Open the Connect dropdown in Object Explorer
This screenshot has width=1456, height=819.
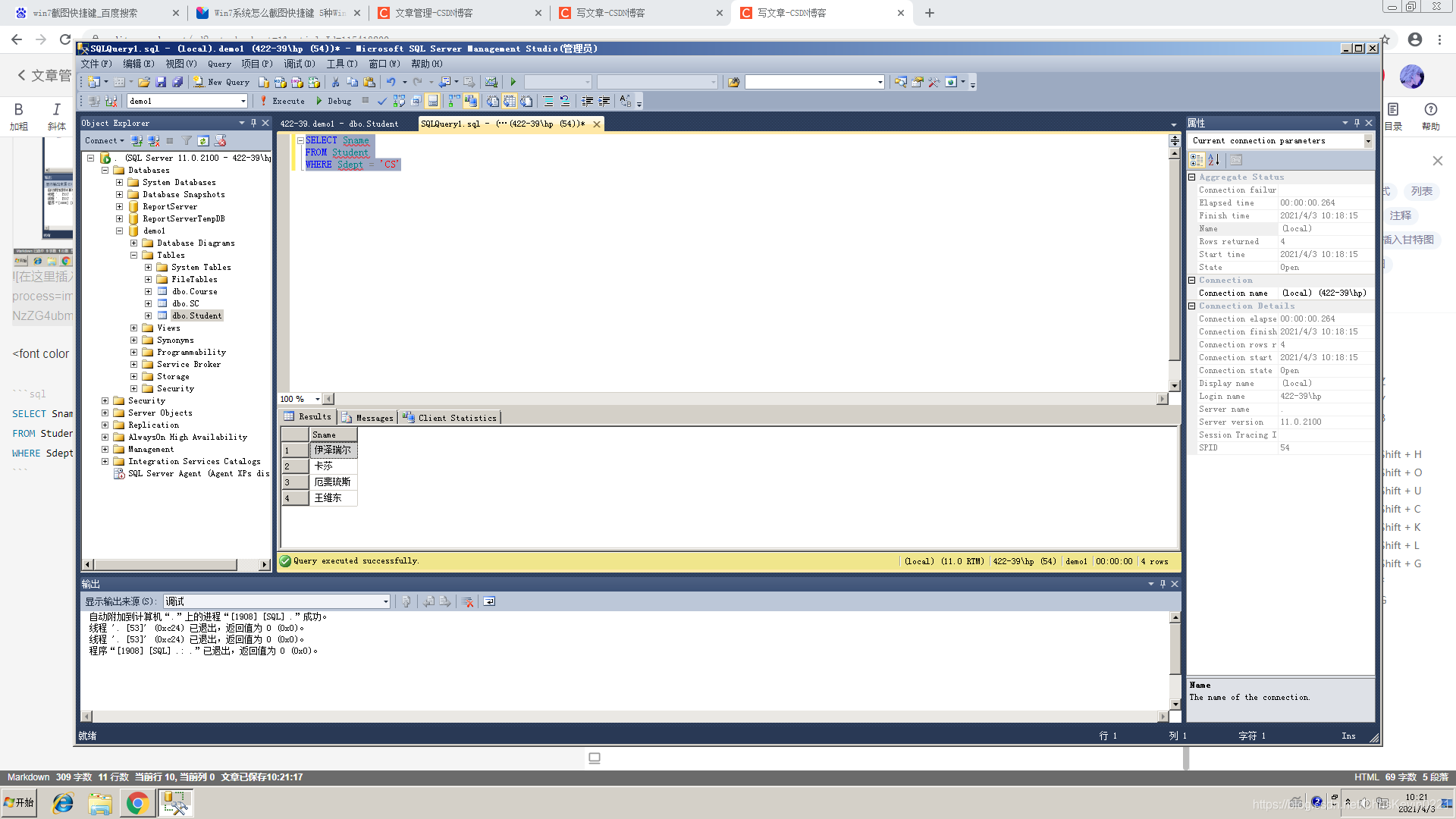tap(105, 141)
